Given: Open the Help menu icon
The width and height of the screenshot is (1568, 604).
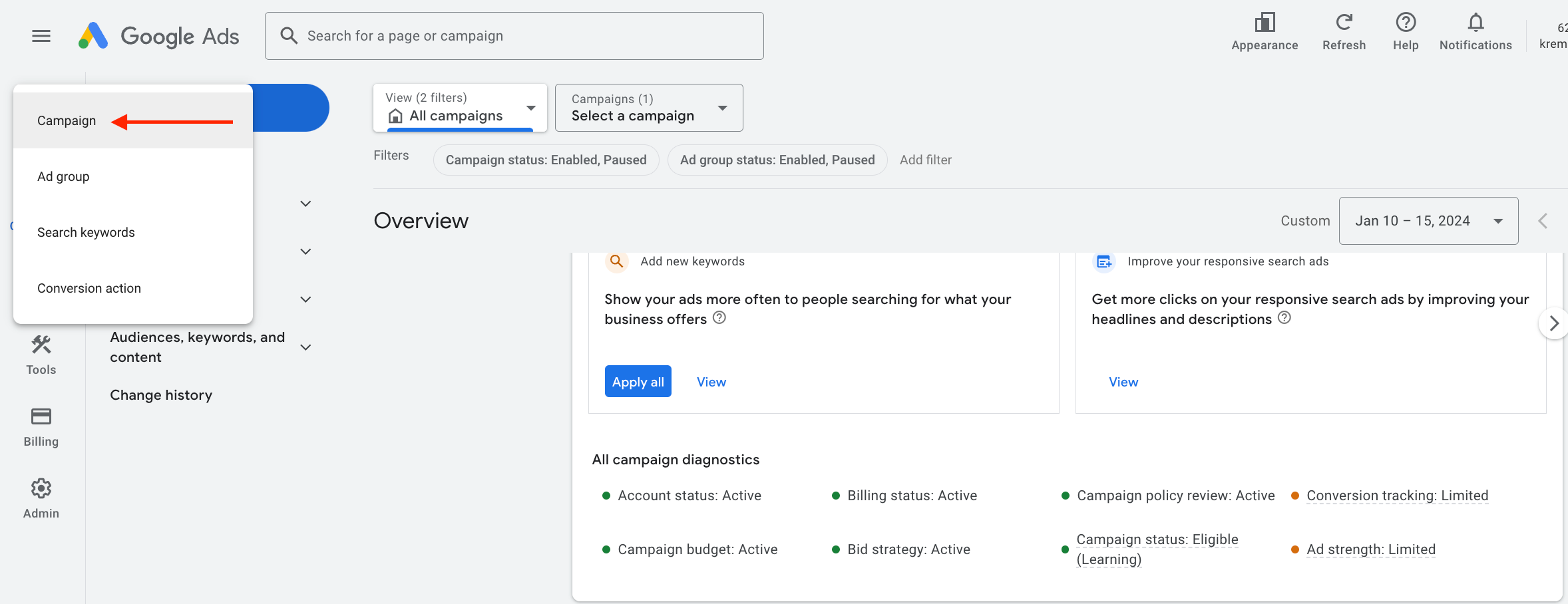Looking at the screenshot, I should [1405, 23].
